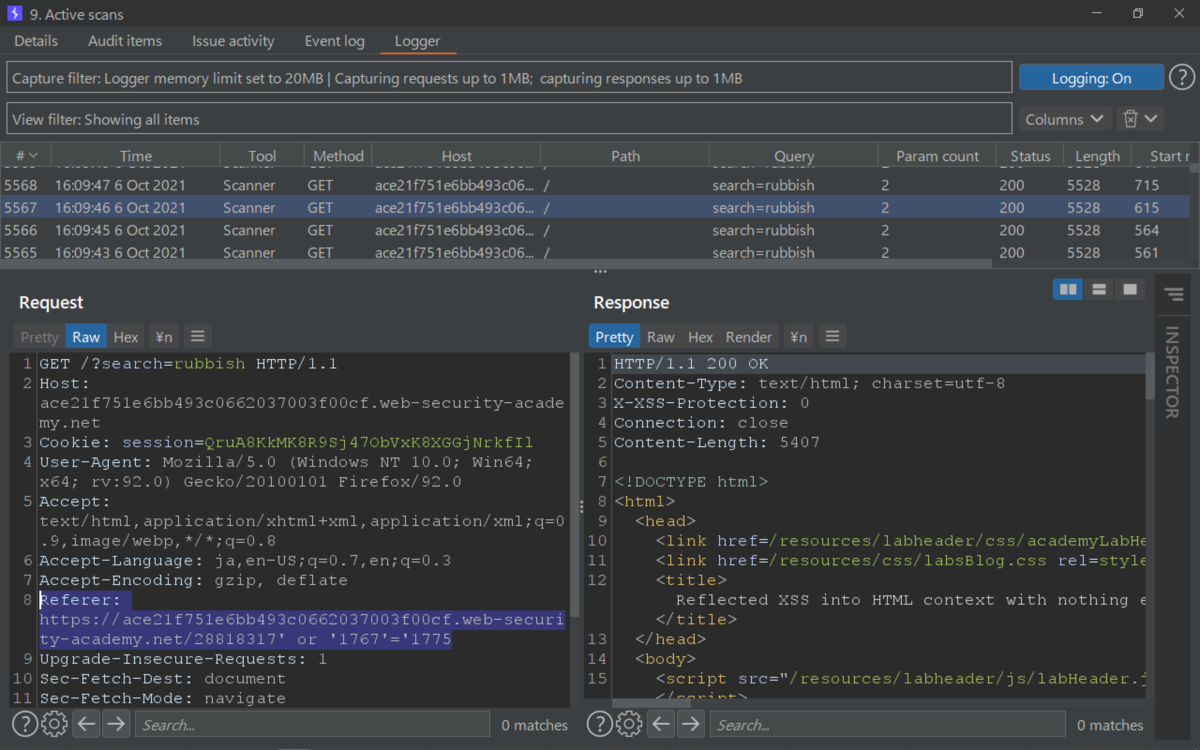Sort by the Length column header
The height and width of the screenshot is (750, 1200).
[x=1097, y=156]
